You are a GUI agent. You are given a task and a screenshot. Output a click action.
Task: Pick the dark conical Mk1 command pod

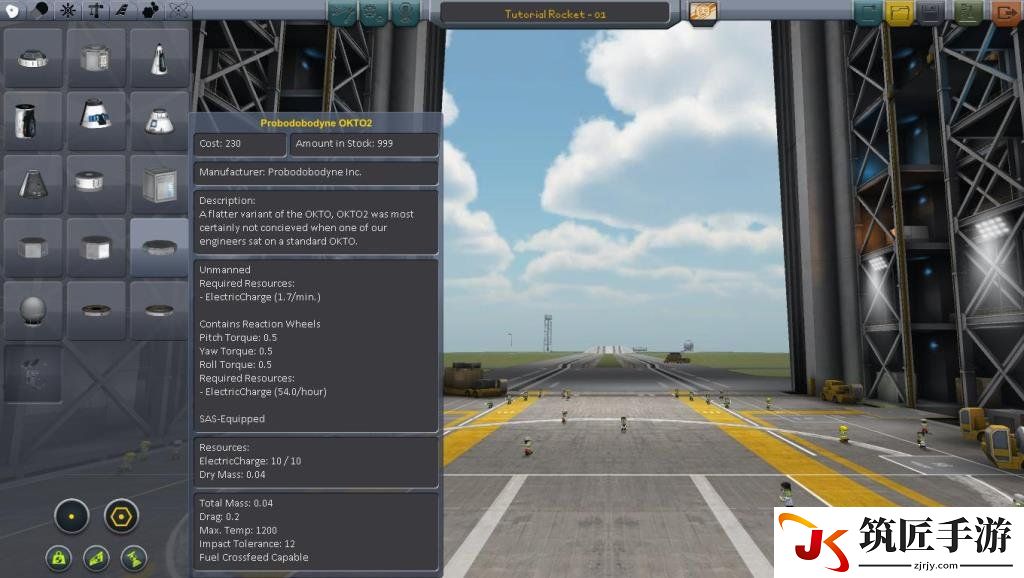point(33,184)
